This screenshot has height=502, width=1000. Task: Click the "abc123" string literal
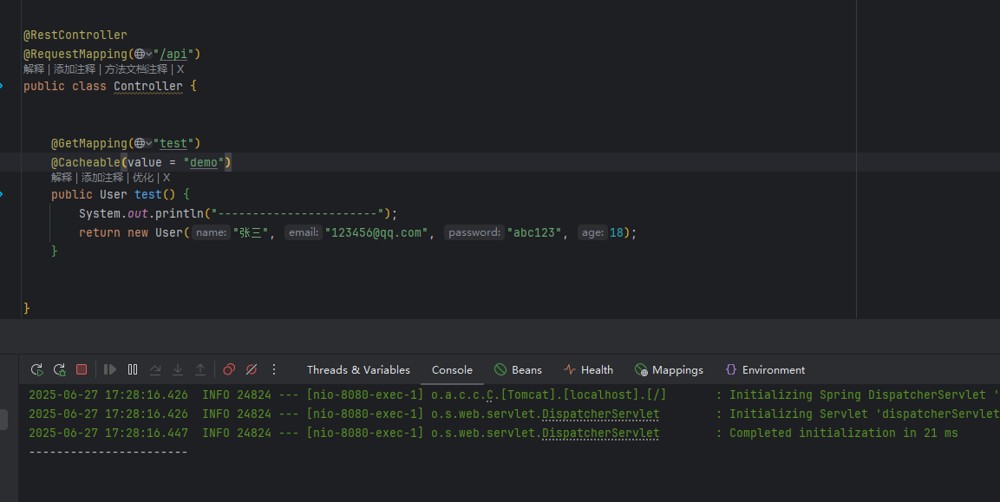coord(534,233)
